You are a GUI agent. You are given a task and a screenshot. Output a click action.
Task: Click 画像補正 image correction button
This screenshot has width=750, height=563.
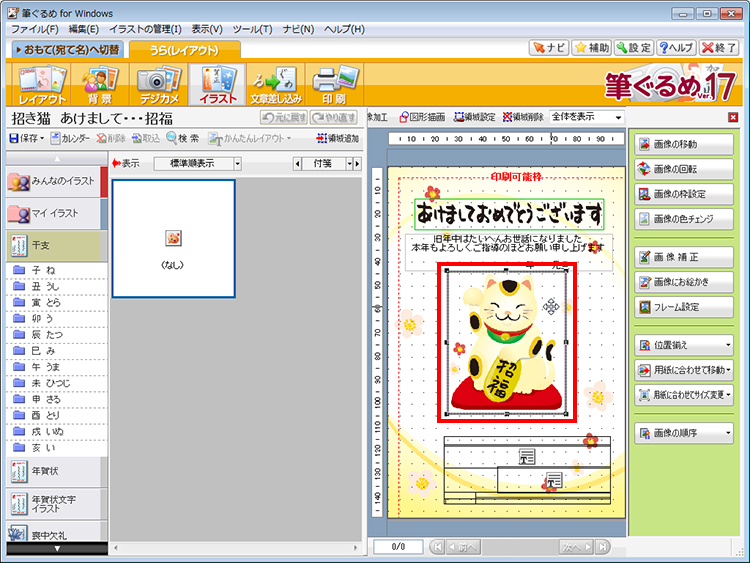tap(684, 257)
